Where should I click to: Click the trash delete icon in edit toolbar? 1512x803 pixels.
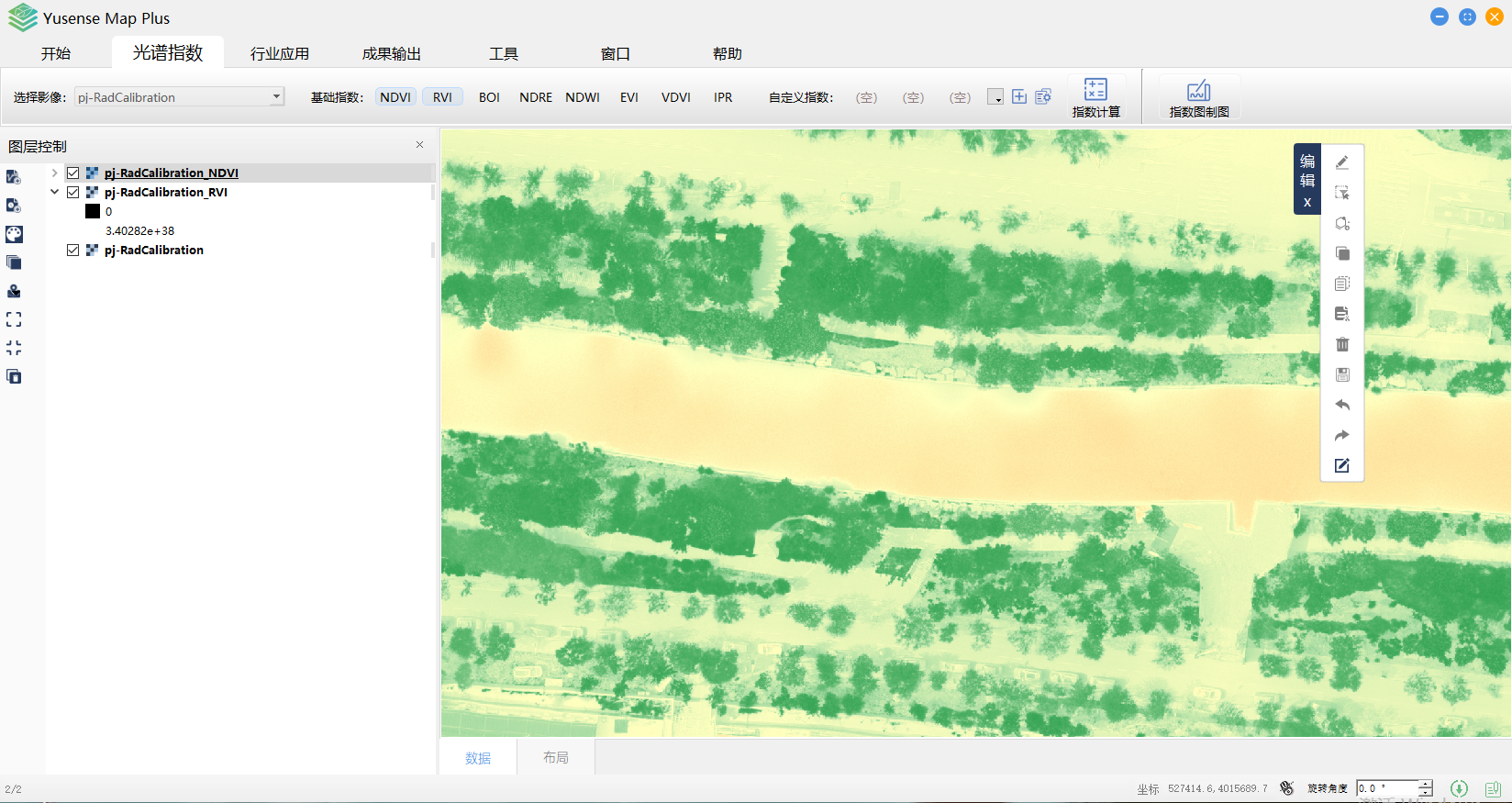(x=1341, y=344)
